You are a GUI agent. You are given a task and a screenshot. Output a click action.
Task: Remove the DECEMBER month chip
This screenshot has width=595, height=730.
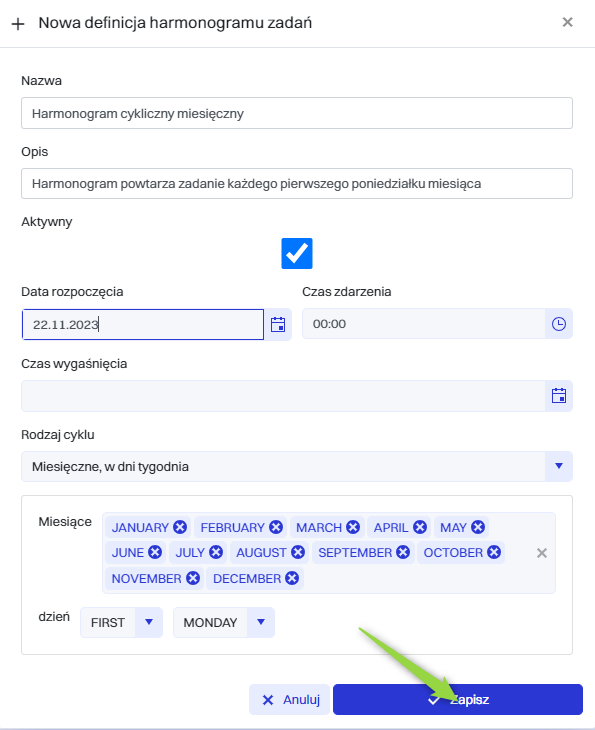tap(292, 578)
